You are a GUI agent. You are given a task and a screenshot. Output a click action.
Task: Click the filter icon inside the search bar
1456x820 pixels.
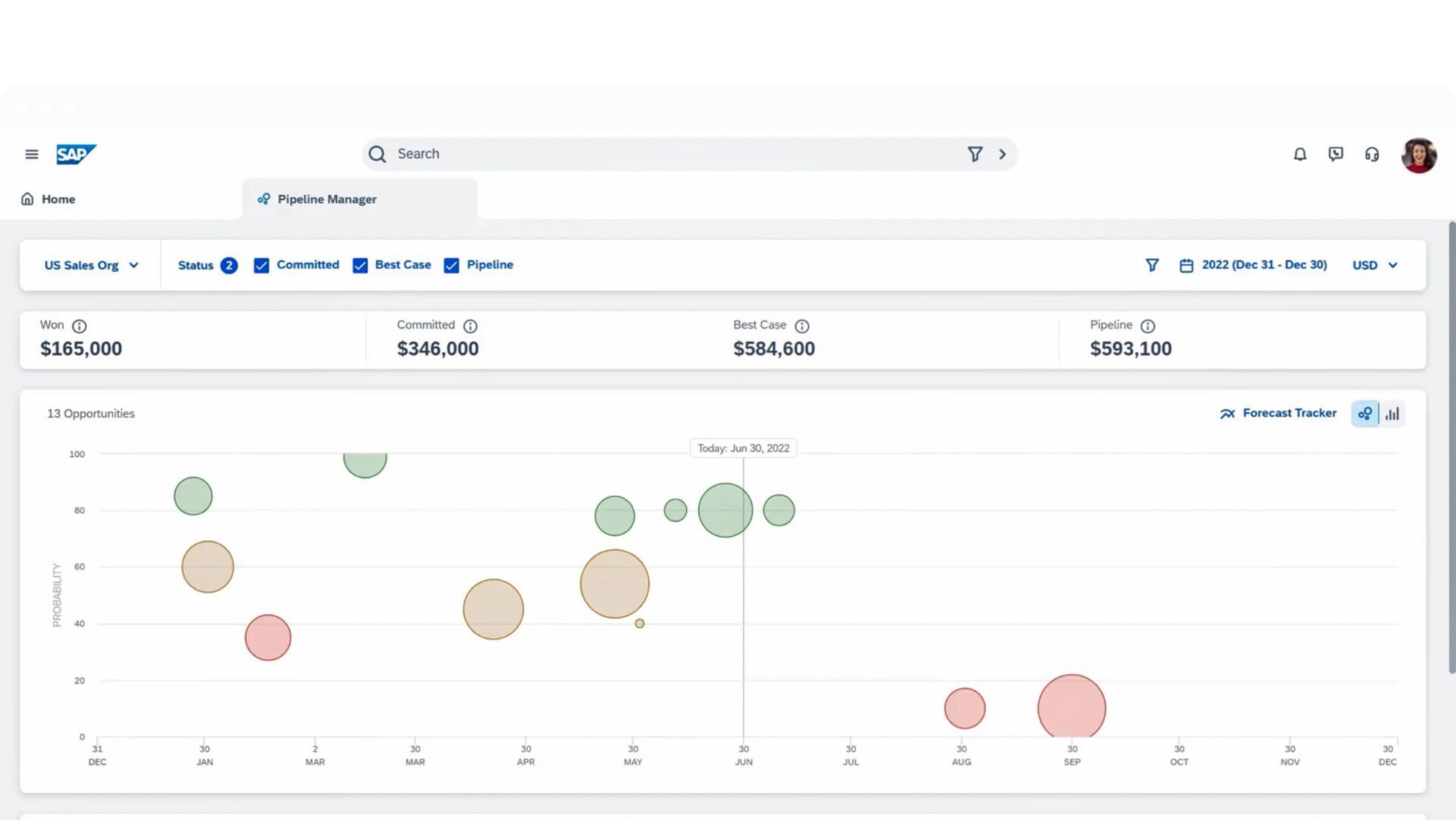click(x=975, y=154)
